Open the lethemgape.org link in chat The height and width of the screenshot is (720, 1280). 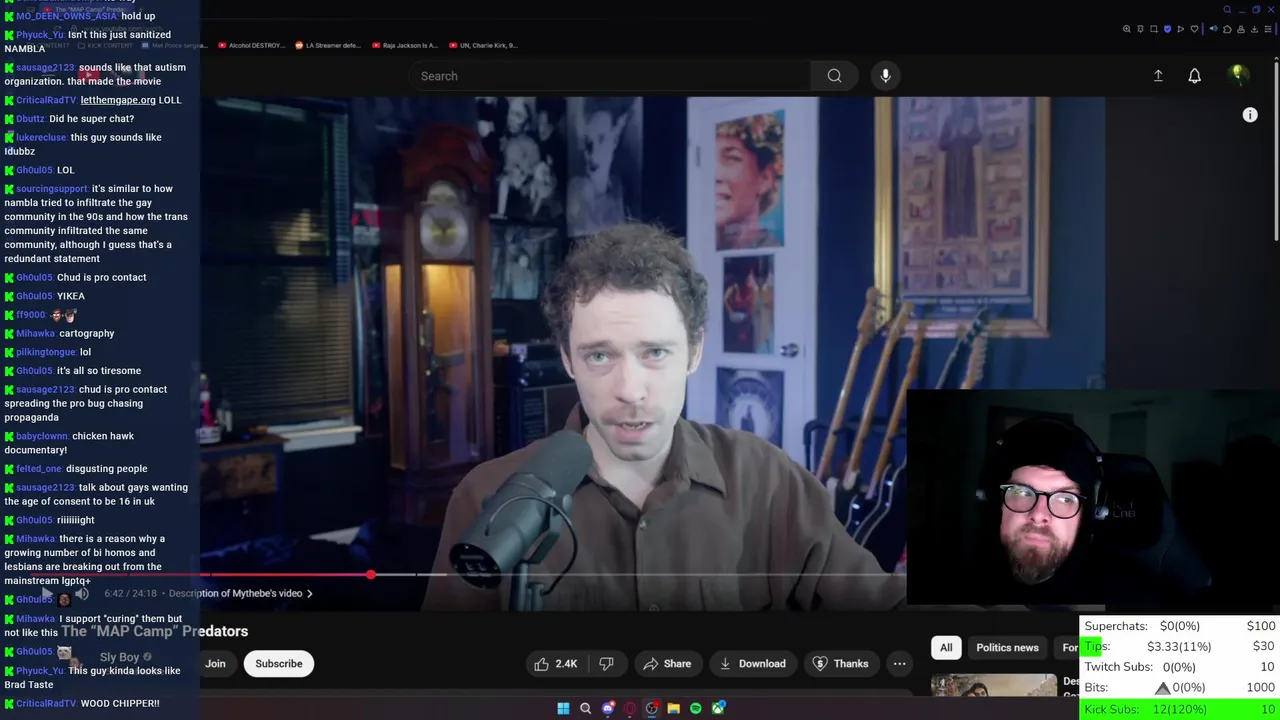(118, 100)
